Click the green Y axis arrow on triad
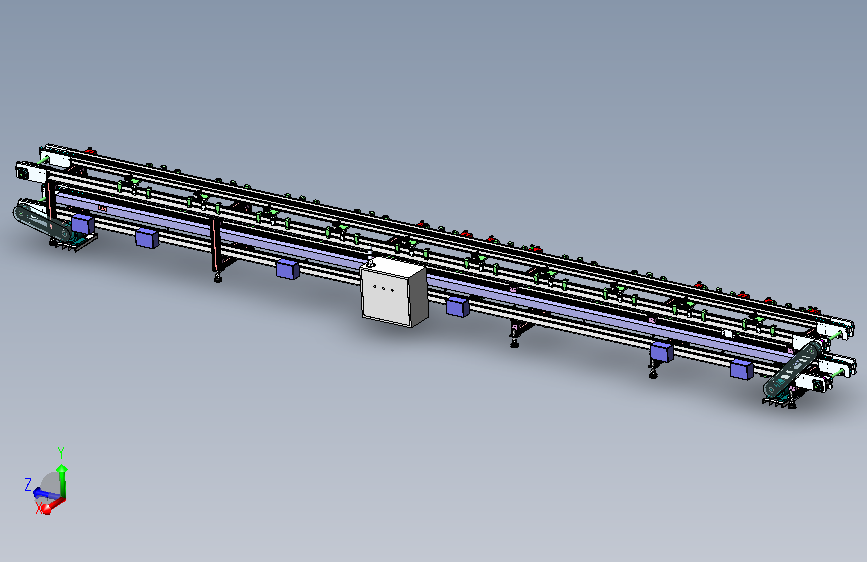This screenshot has height=562, width=867. point(62,480)
